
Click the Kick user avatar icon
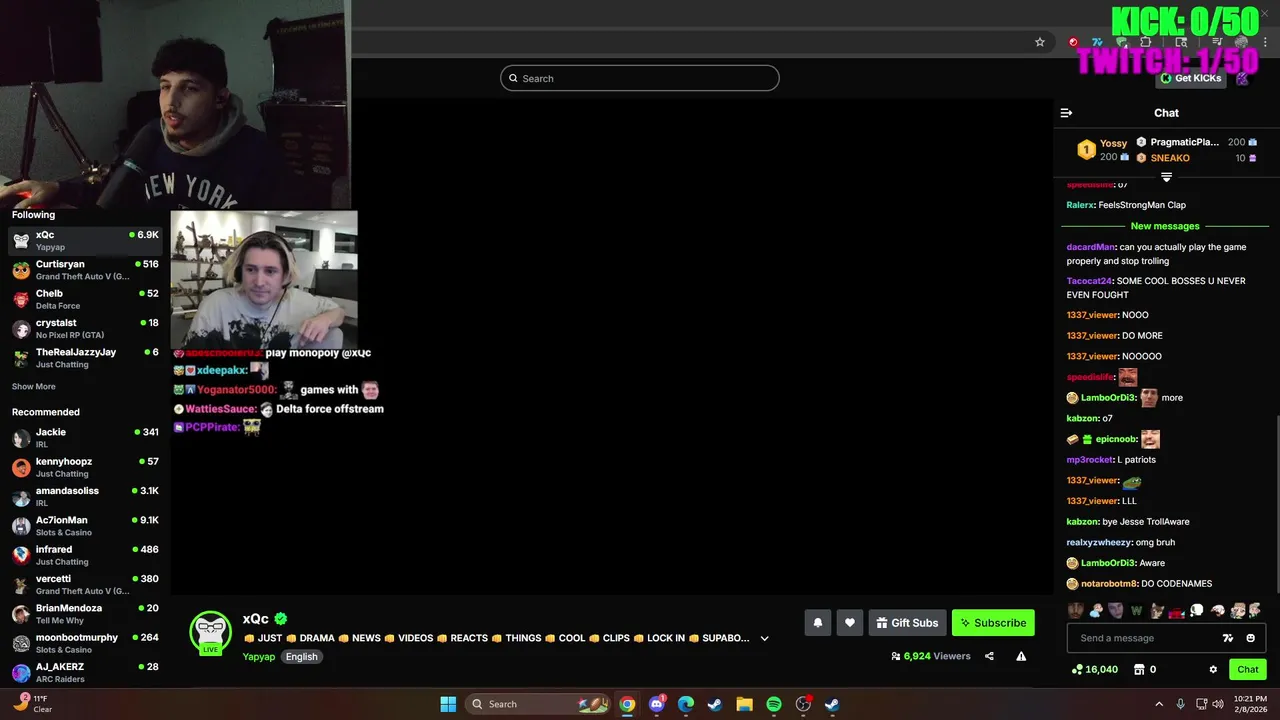pyautogui.click(x=1243, y=79)
